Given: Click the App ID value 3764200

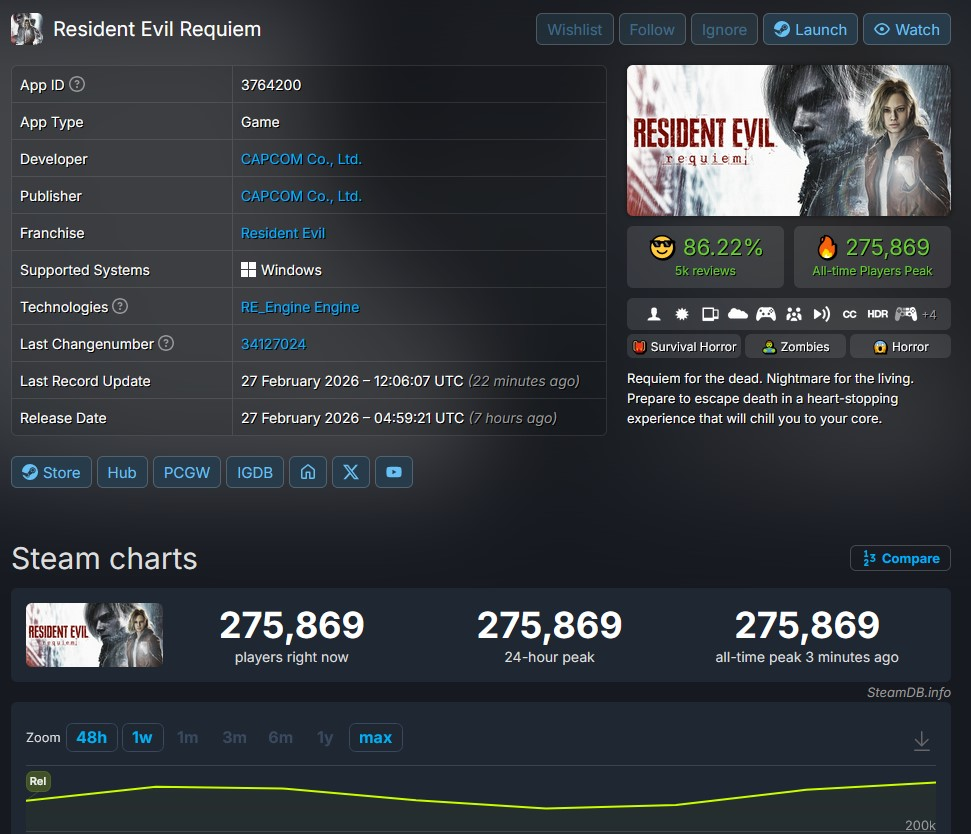Looking at the screenshot, I should [x=271, y=85].
